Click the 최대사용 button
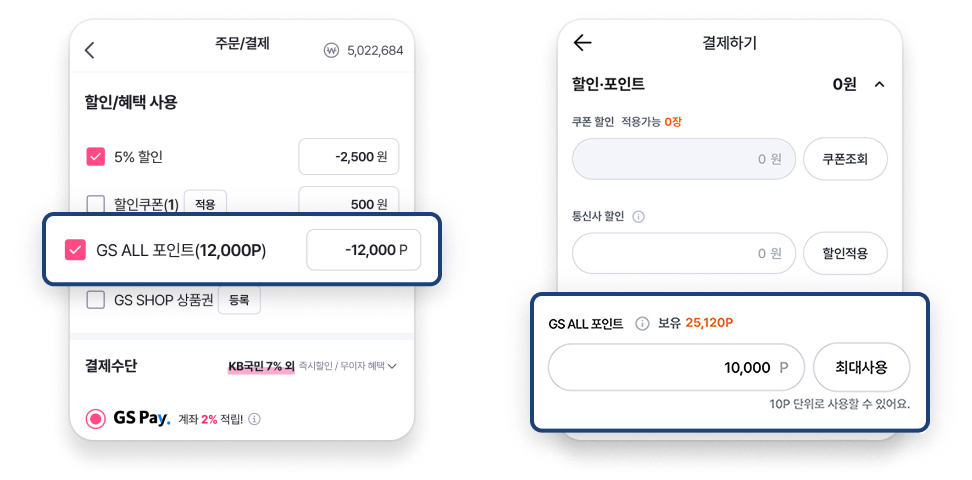Image resolution: width=972 pixels, height=480 pixels. tap(861, 367)
